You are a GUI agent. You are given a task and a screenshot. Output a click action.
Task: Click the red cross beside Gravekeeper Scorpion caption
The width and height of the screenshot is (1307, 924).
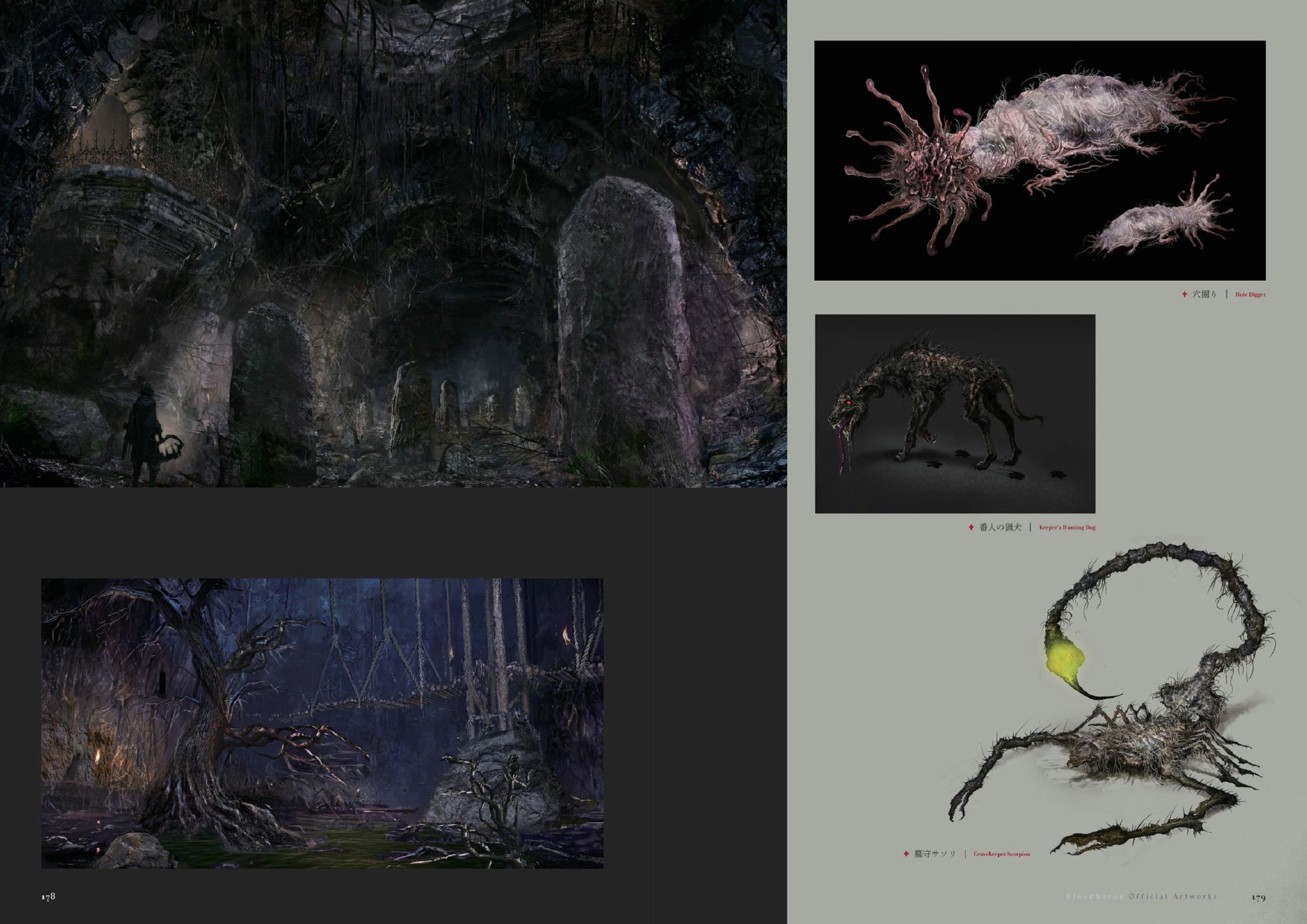pyautogui.click(x=906, y=854)
